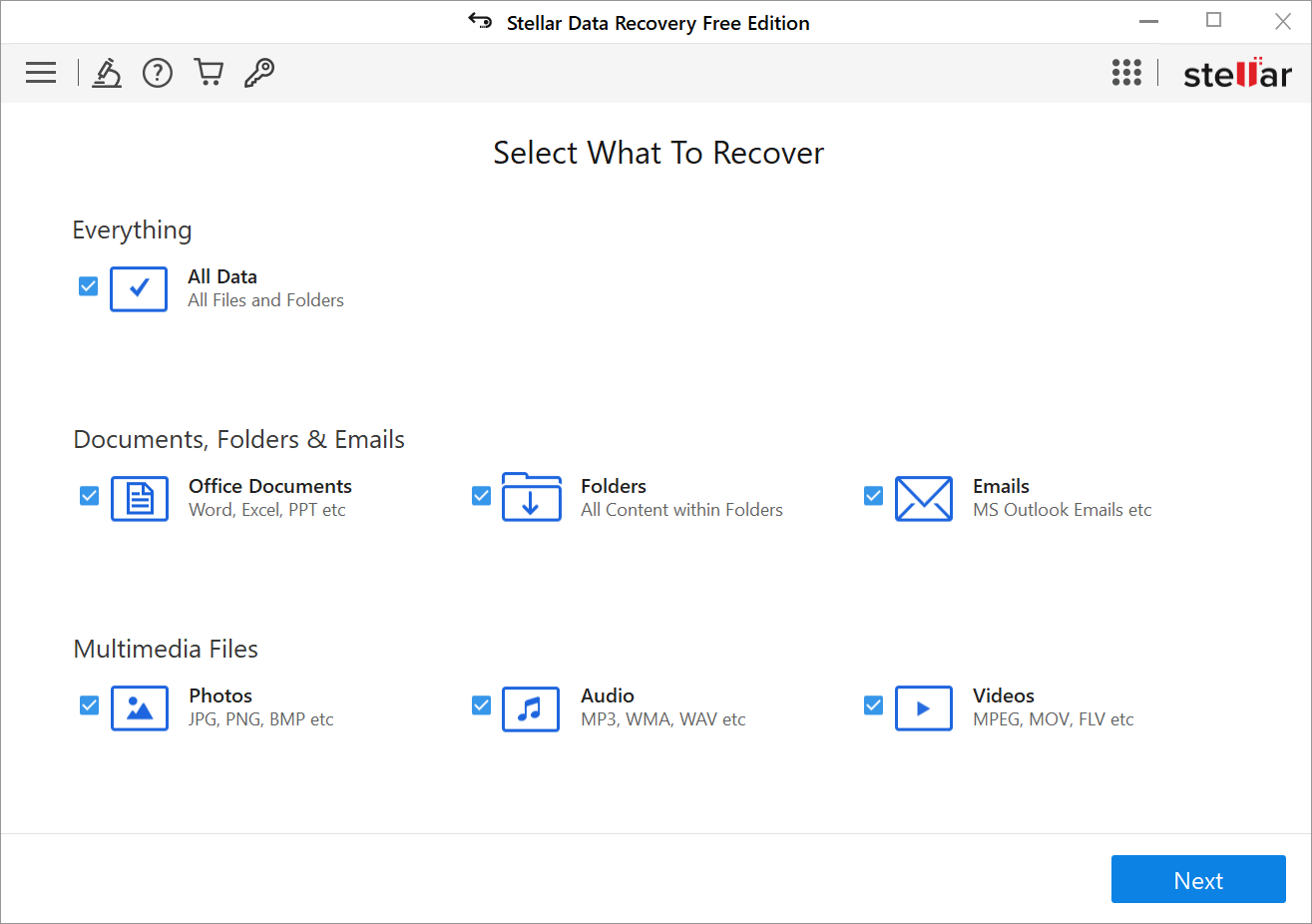Open the help question mark icon
The height and width of the screenshot is (924, 1312).
(157, 72)
